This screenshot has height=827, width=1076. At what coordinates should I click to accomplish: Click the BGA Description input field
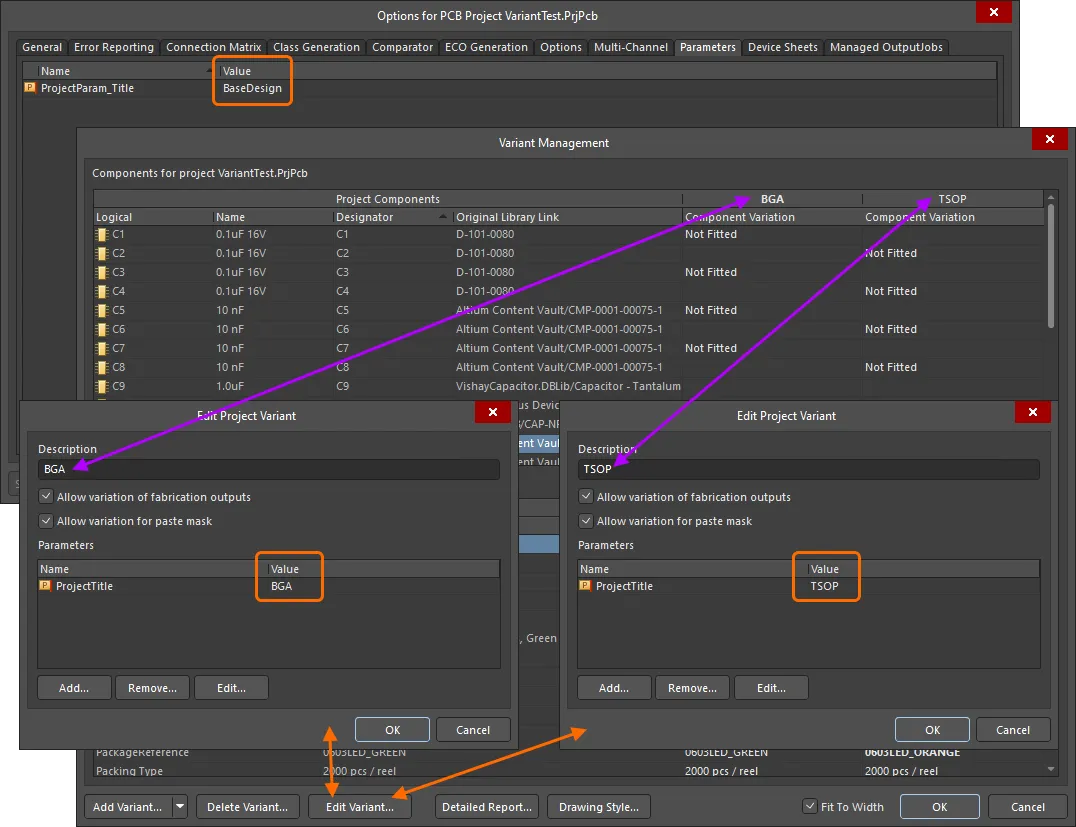(268, 469)
